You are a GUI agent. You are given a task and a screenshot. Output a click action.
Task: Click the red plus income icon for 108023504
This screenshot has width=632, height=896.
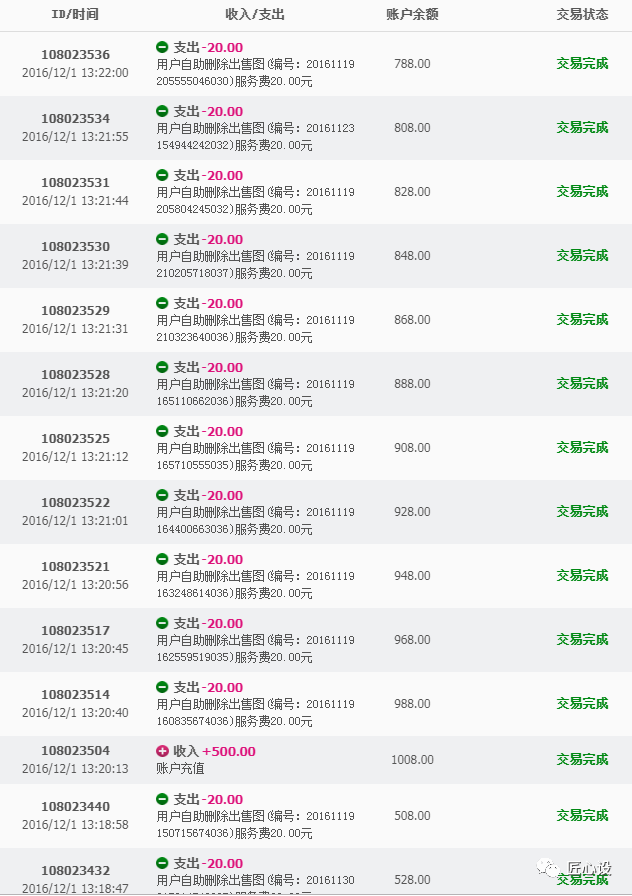(163, 751)
